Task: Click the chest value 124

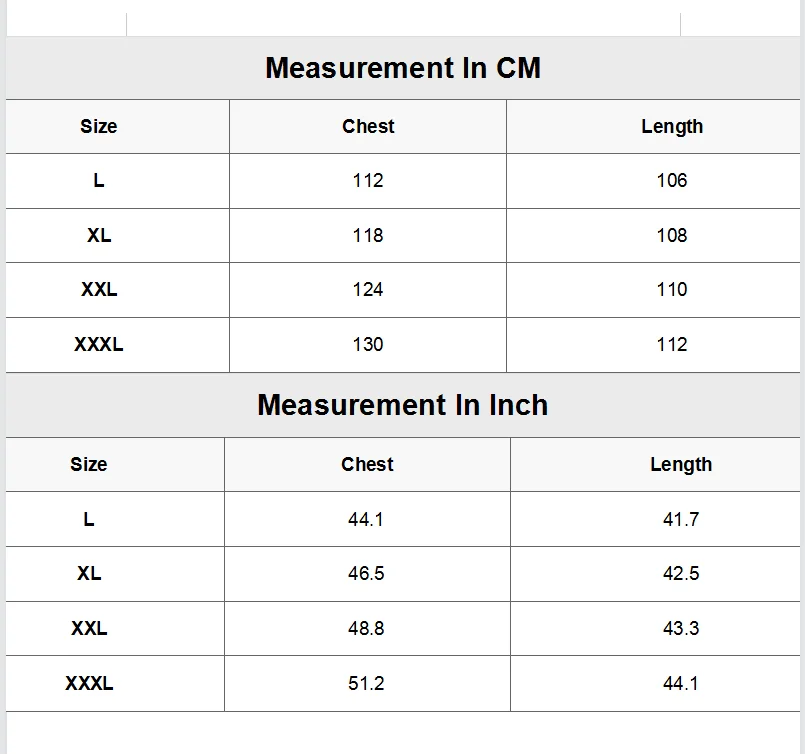Action: 368,289
